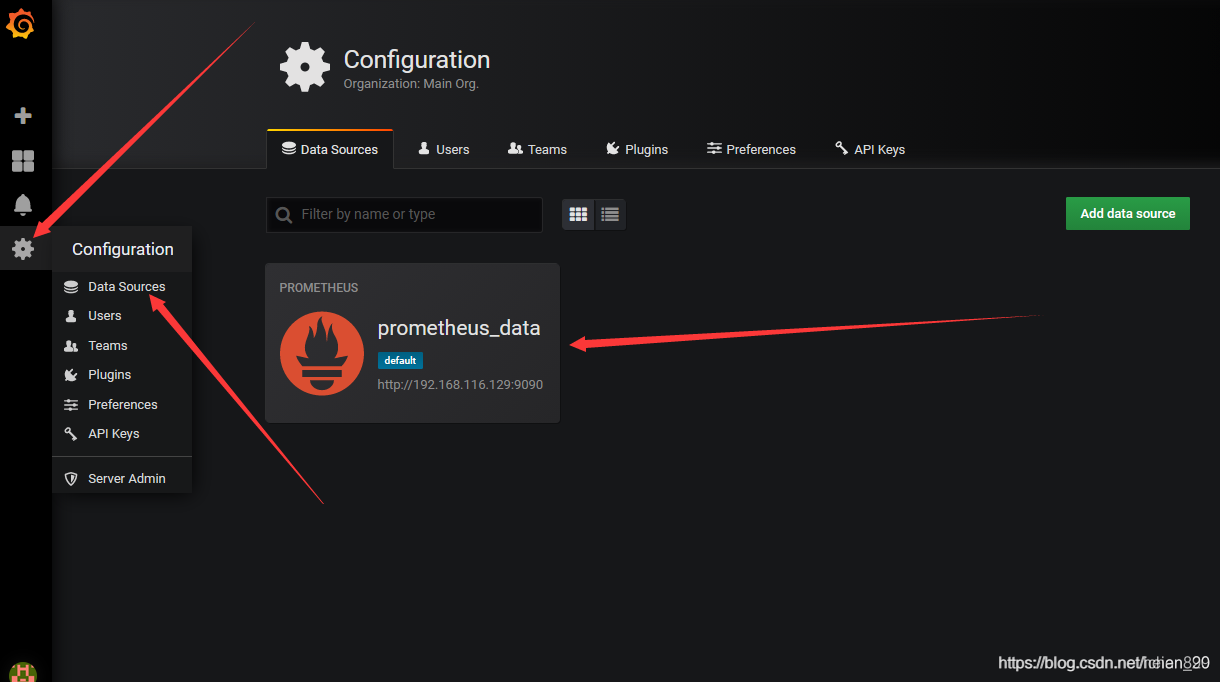Open the Dashboards grid icon in sidebar

23,161
